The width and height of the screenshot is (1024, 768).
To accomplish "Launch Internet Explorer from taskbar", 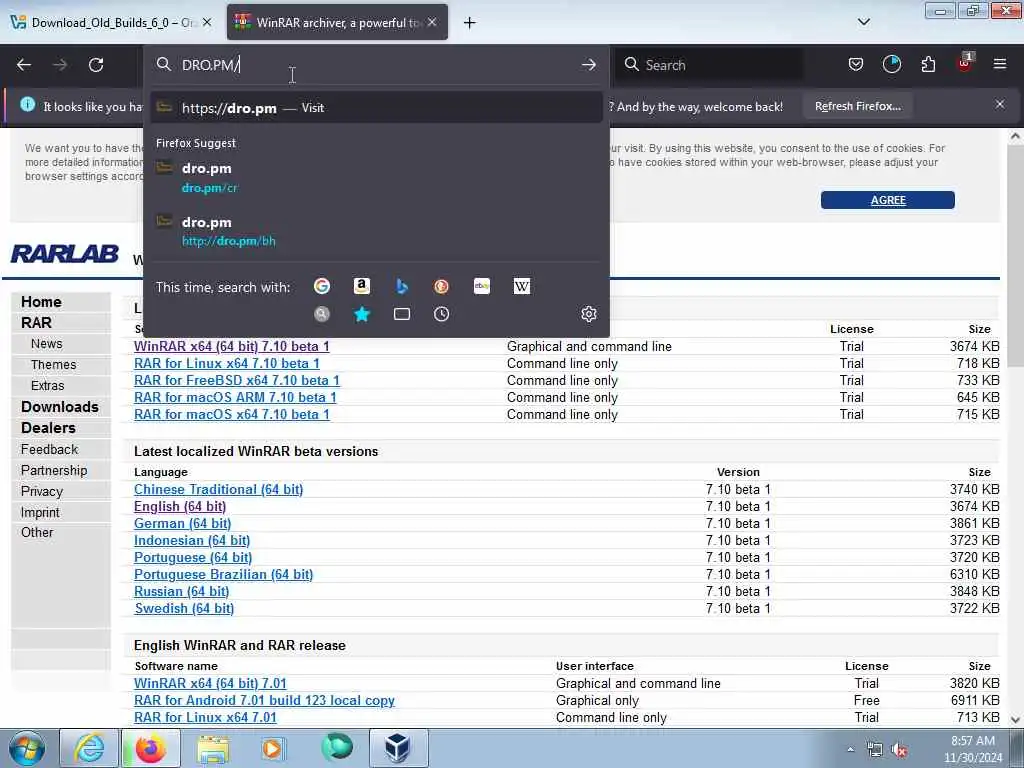I will click(x=89, y=748).
